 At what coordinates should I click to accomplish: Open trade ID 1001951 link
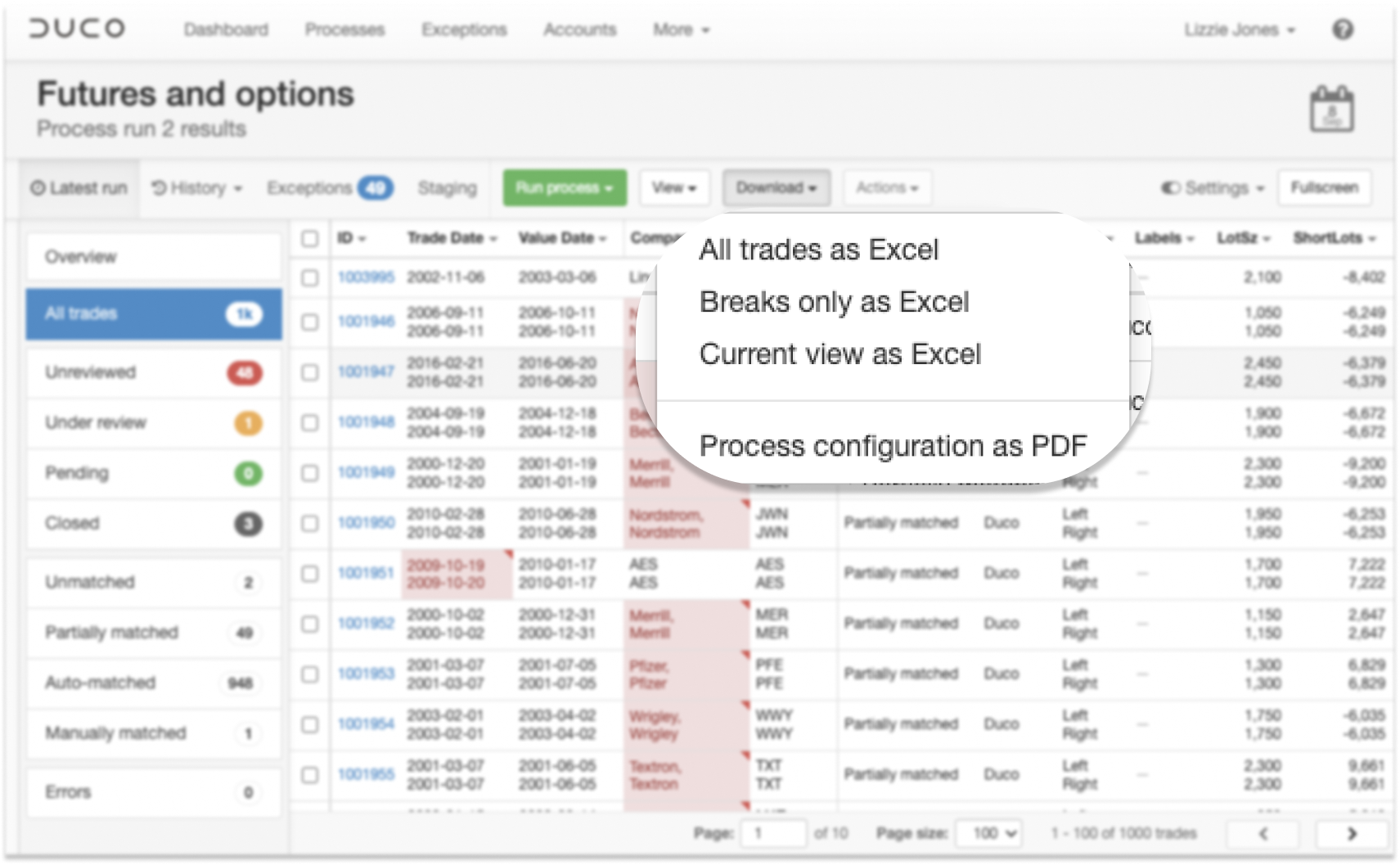click(x=366, y=573)
